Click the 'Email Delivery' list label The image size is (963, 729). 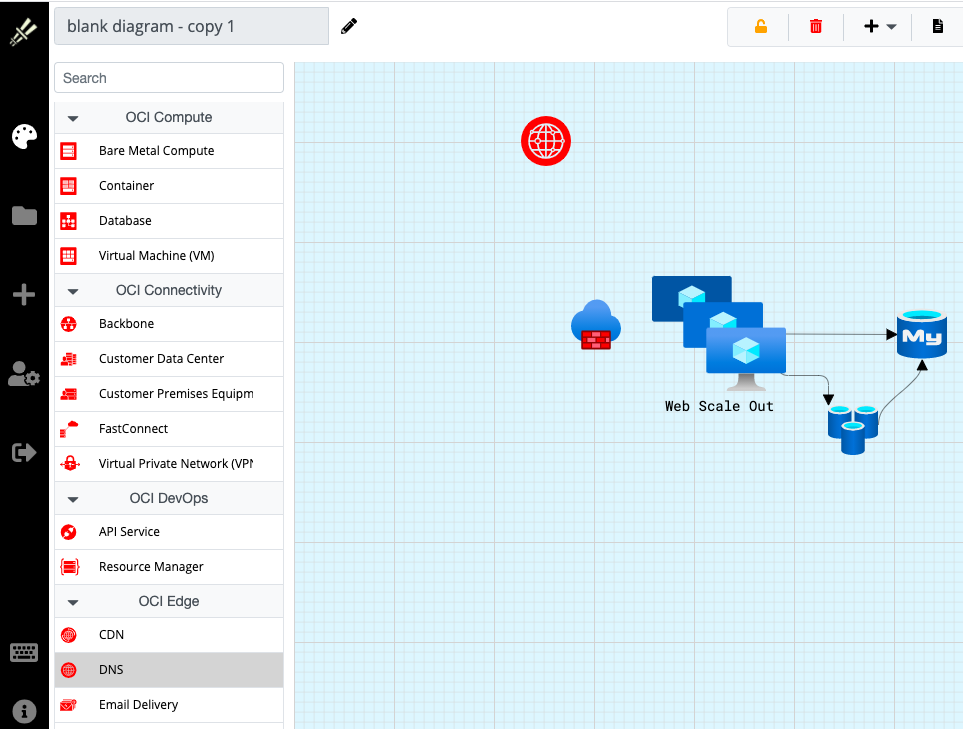(138, 705)
